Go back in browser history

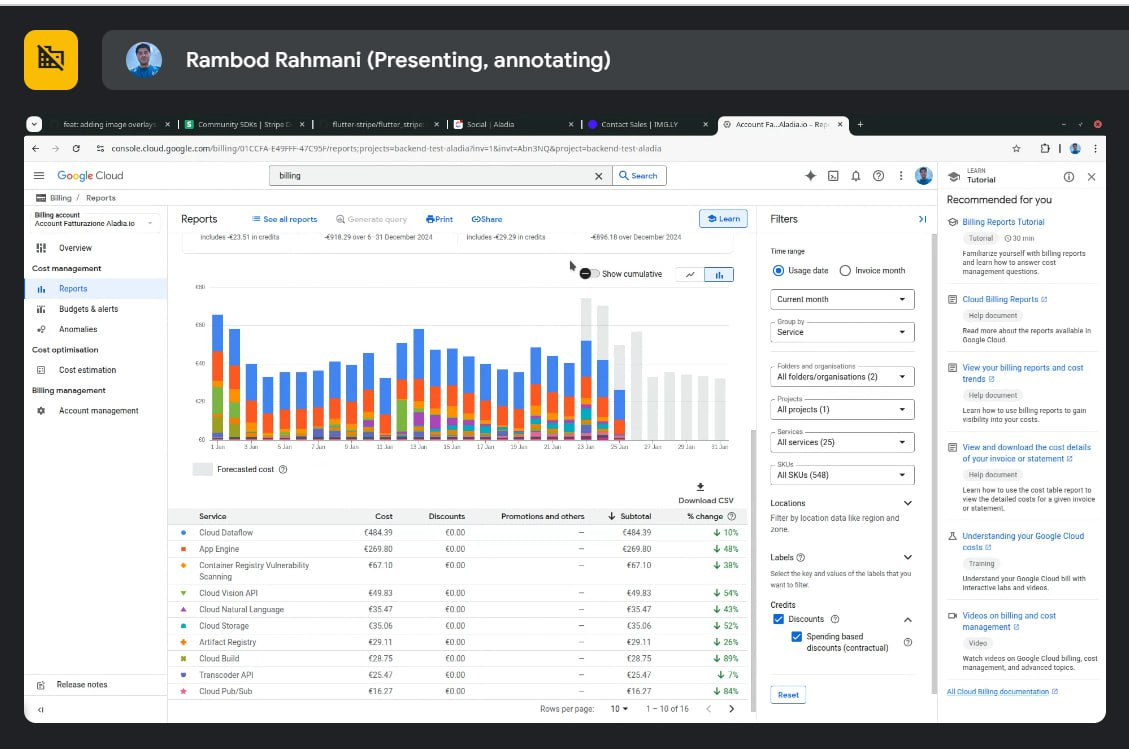click(x=35, y=148)
